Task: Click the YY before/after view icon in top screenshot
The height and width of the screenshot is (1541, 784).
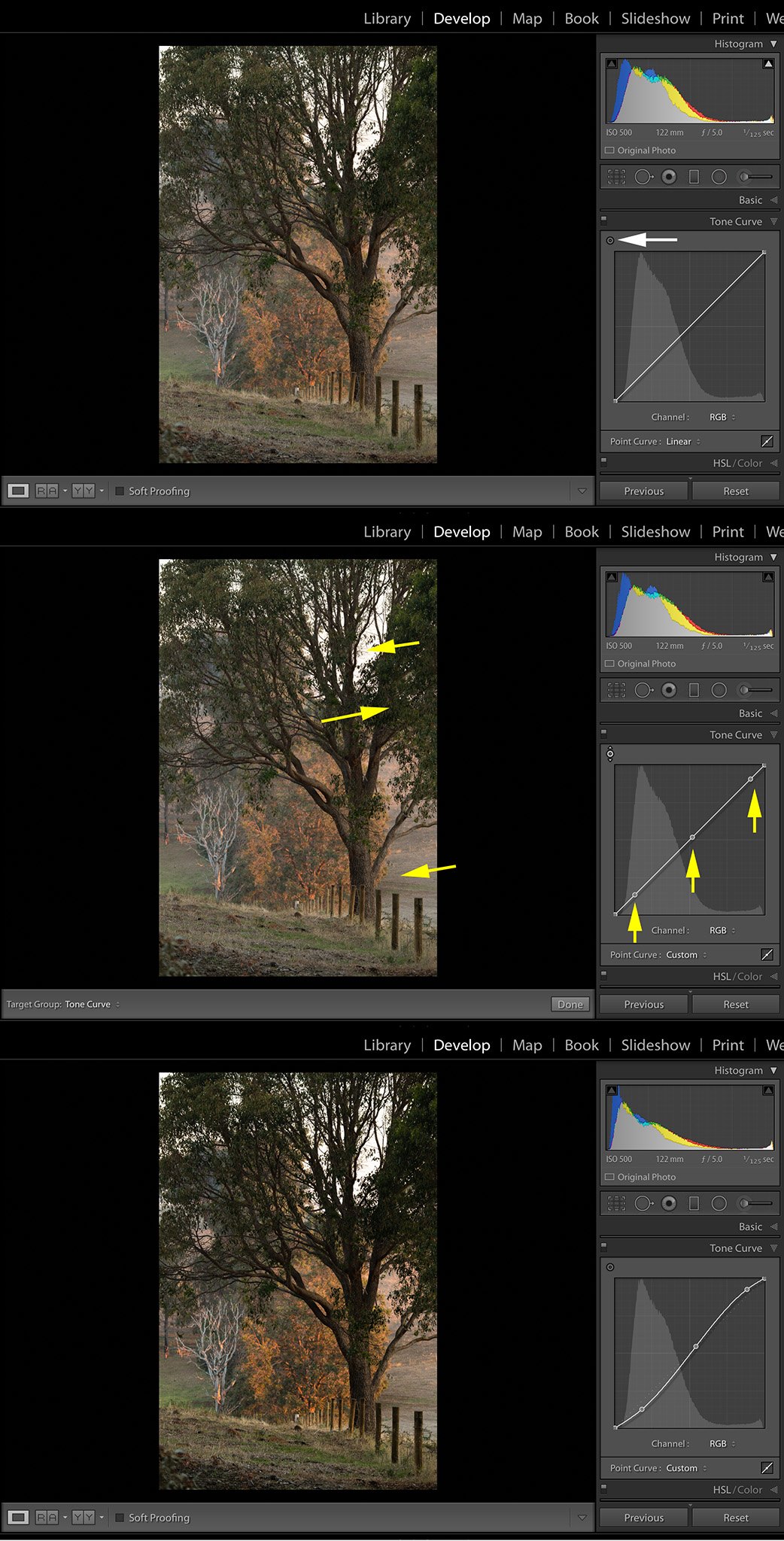Action: pyautogui.click(x=84, y=491)
